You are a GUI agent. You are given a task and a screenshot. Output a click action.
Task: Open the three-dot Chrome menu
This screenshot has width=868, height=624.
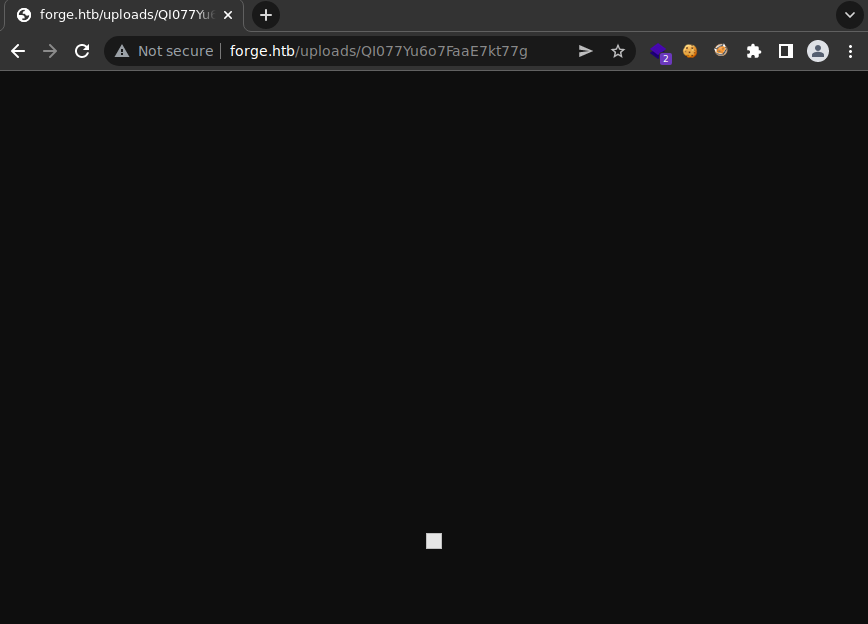tap(850, 51)
